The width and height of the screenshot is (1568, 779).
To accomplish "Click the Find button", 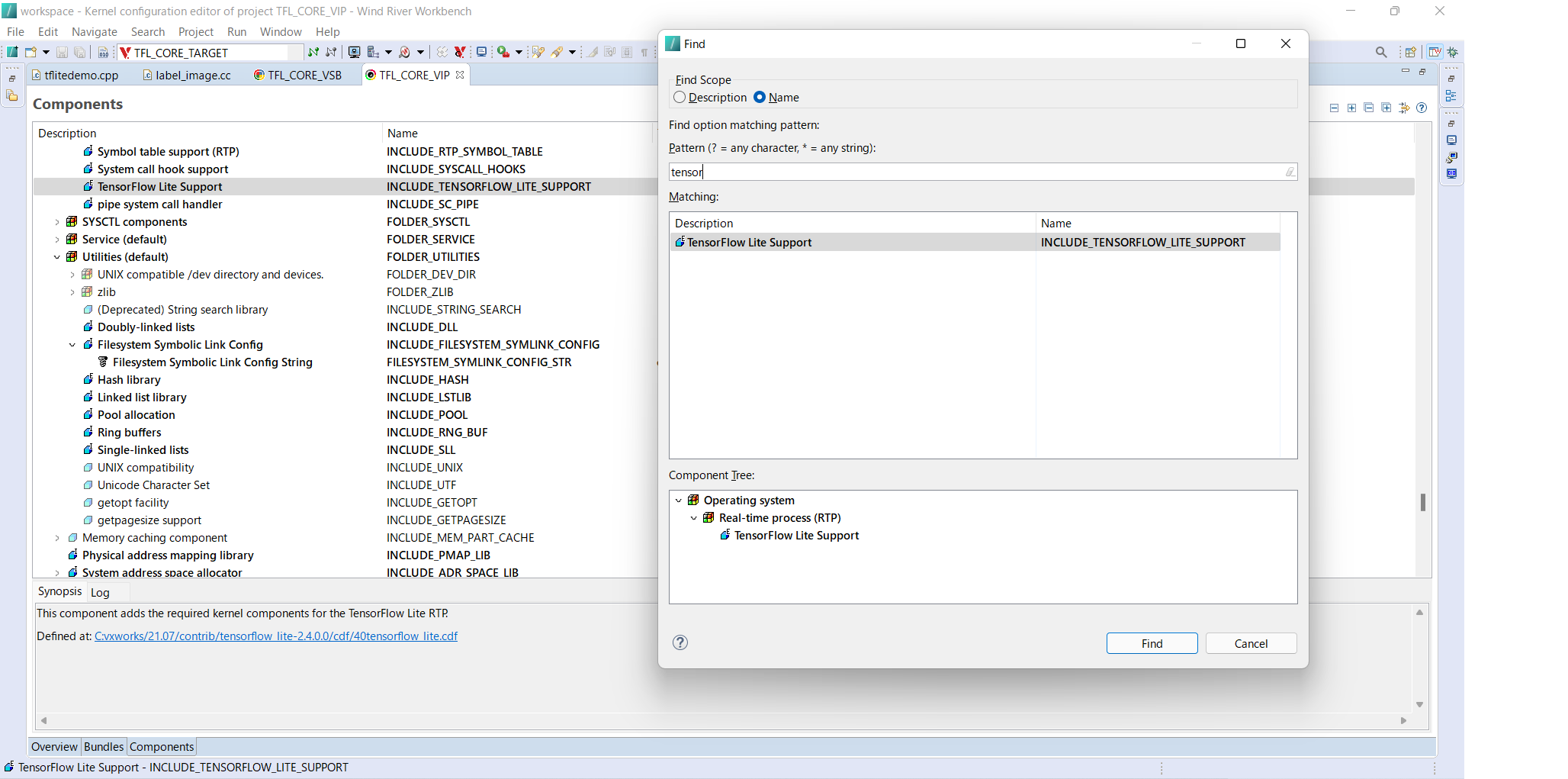I will pos(1152,643).
